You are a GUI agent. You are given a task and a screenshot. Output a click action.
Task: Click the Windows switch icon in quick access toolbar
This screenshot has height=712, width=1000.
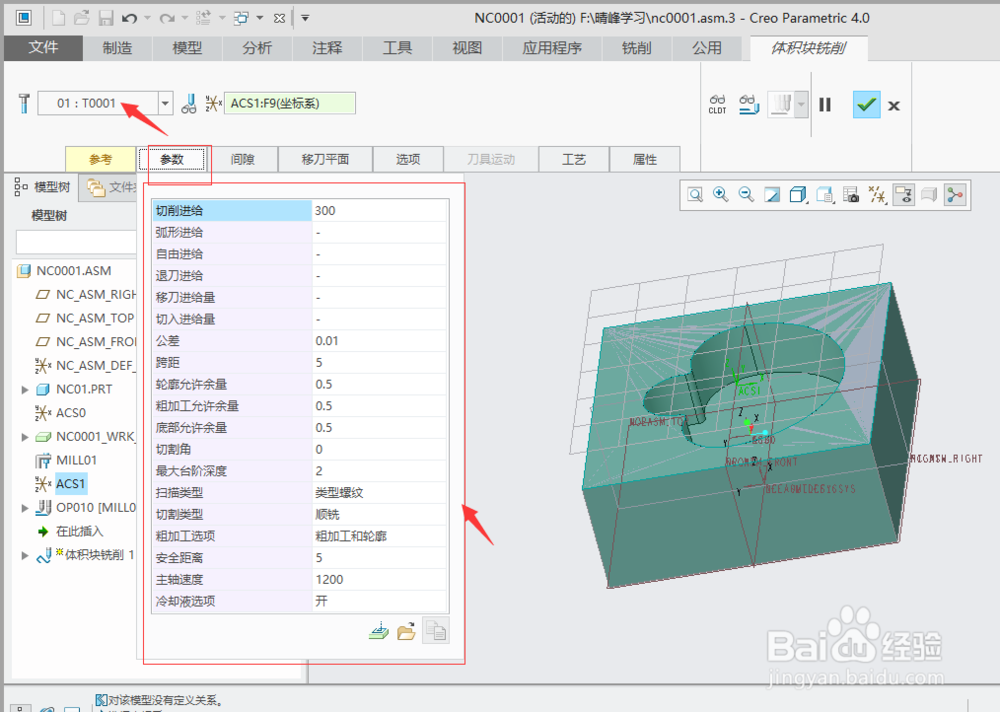coord(241,18)
